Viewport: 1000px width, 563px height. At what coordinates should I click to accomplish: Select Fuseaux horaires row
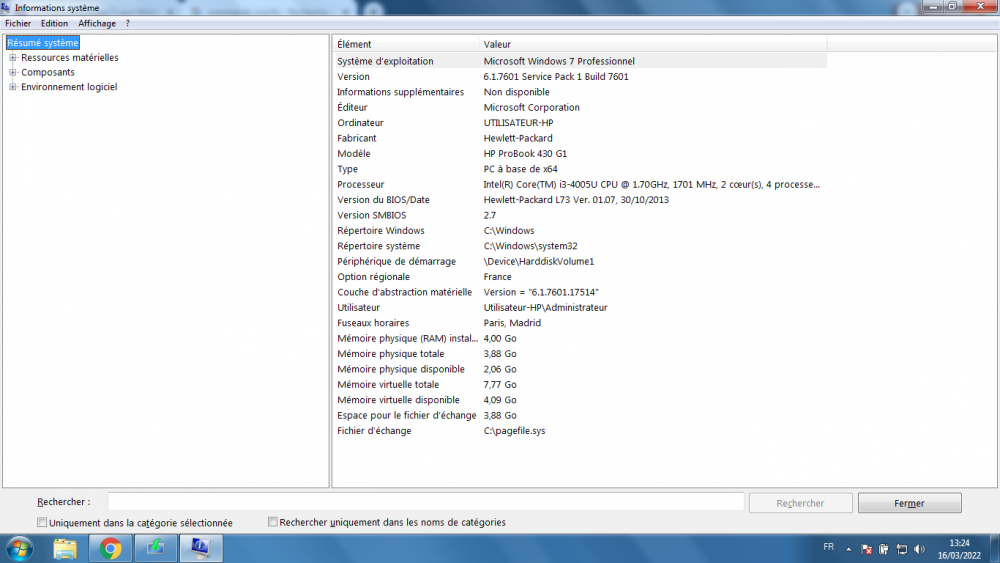point(580,323)
